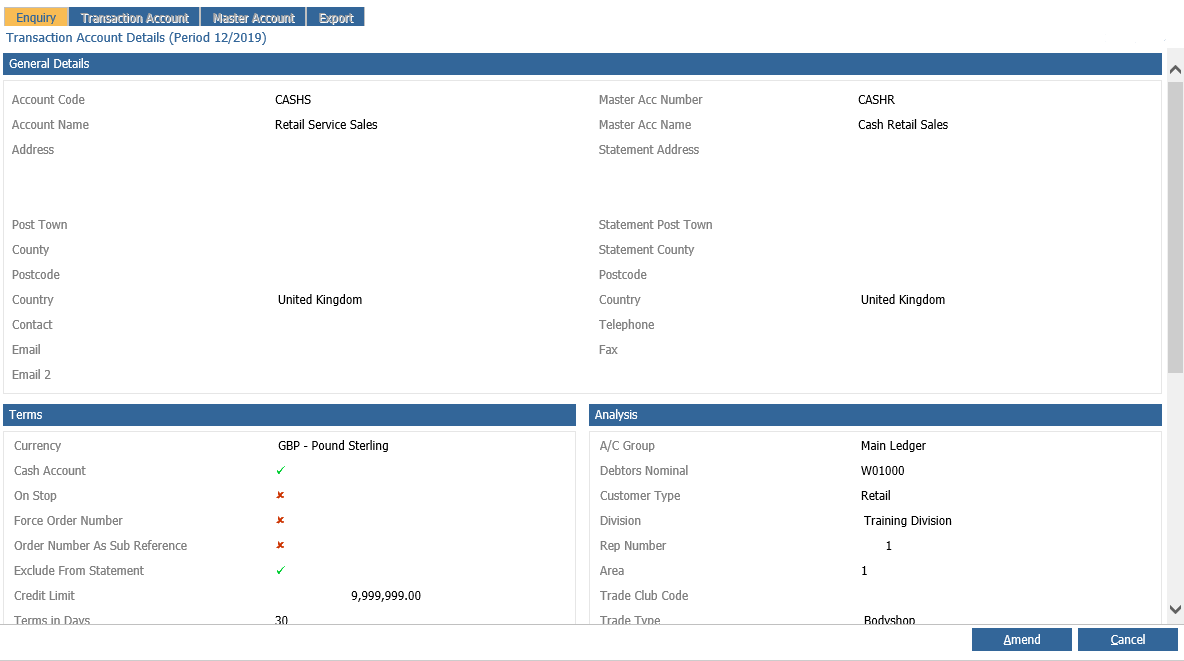Click the Post Town label
This screenshot has height=661, width=1184.
pyautogui.click(x=39, y=224)
